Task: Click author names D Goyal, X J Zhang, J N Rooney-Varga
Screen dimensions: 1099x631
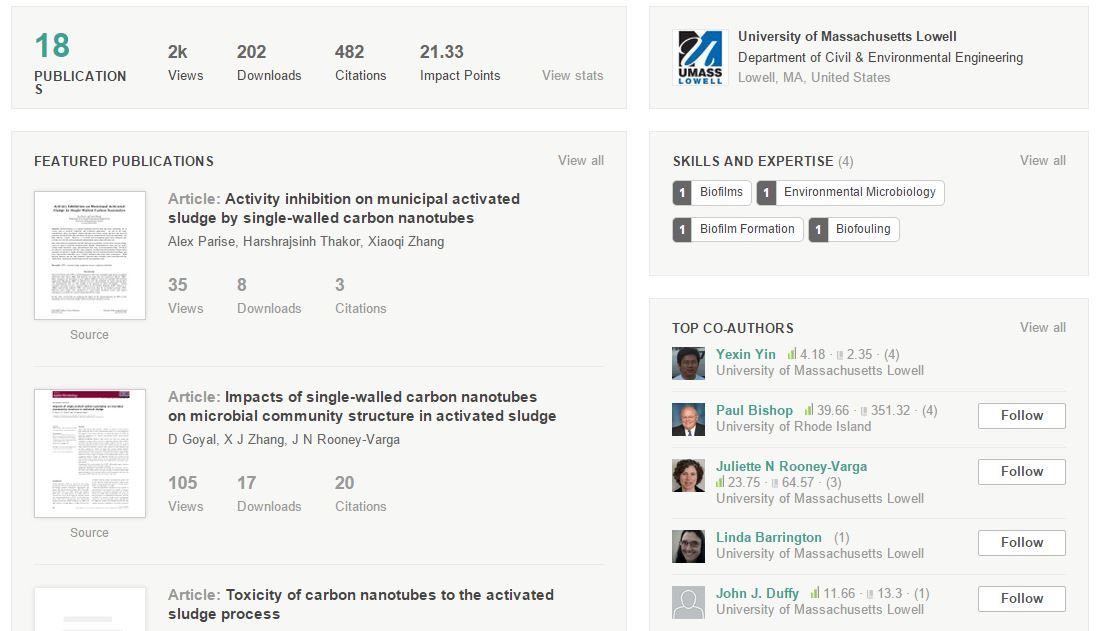Action: (284, 440)
